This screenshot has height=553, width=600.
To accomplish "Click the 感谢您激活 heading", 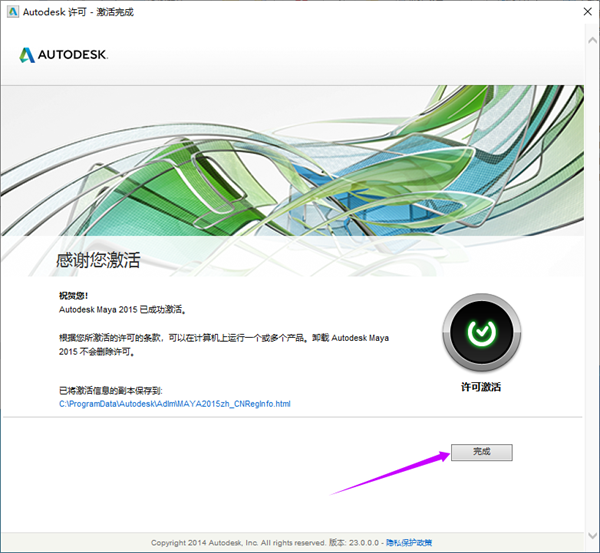I will (x=98, y=262).
